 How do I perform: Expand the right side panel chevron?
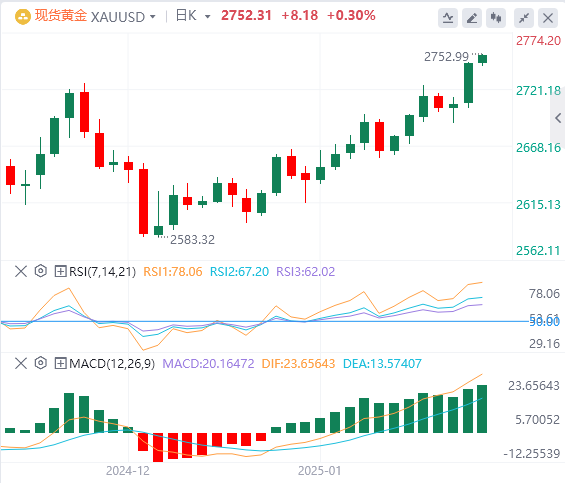point(558,118)
